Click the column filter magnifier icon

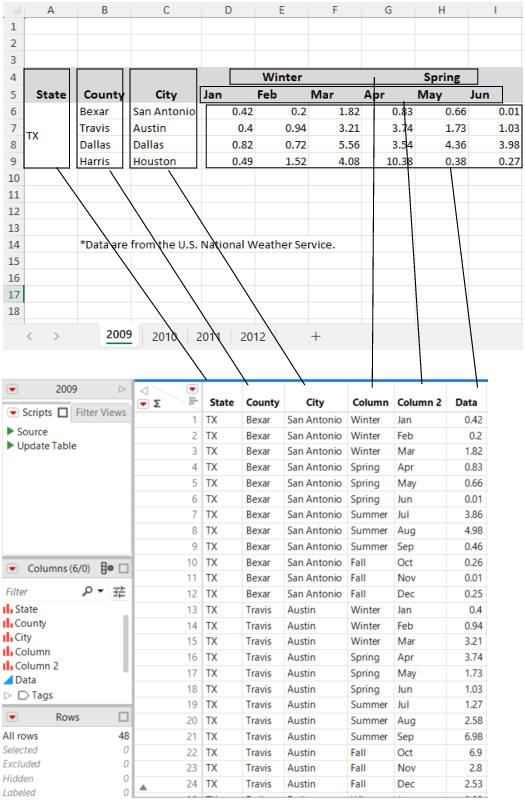point(87,591)
